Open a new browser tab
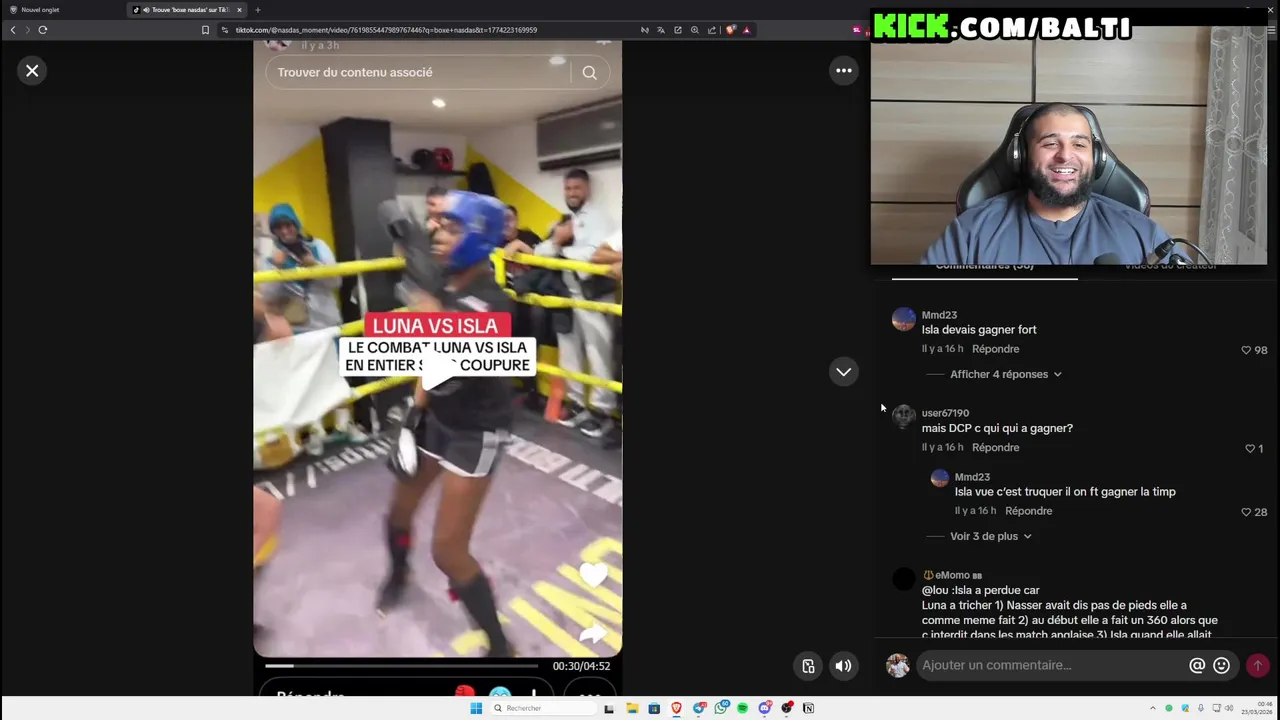The image size is (1280, 720). 258,10
